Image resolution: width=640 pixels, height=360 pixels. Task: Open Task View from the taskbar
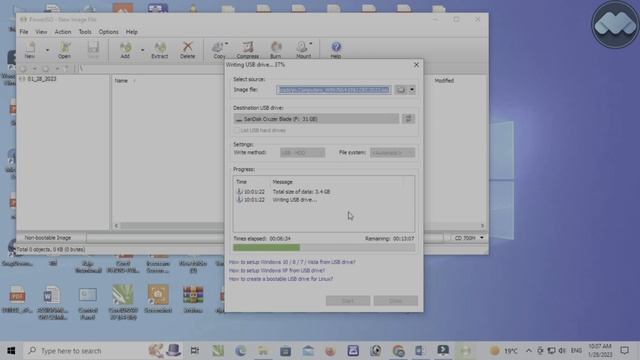tap(195, 351)
